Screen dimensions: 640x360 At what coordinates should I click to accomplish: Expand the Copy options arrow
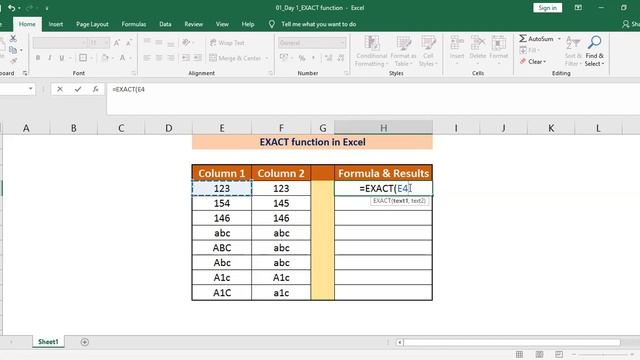[21, 50]
